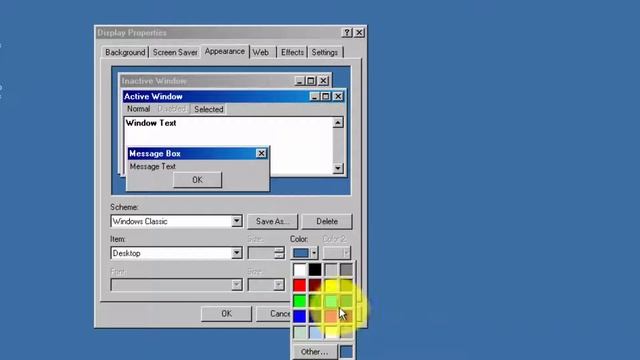640x360 pixels.
Task: Click the blue swatch beside Other button
Action: 347,352
